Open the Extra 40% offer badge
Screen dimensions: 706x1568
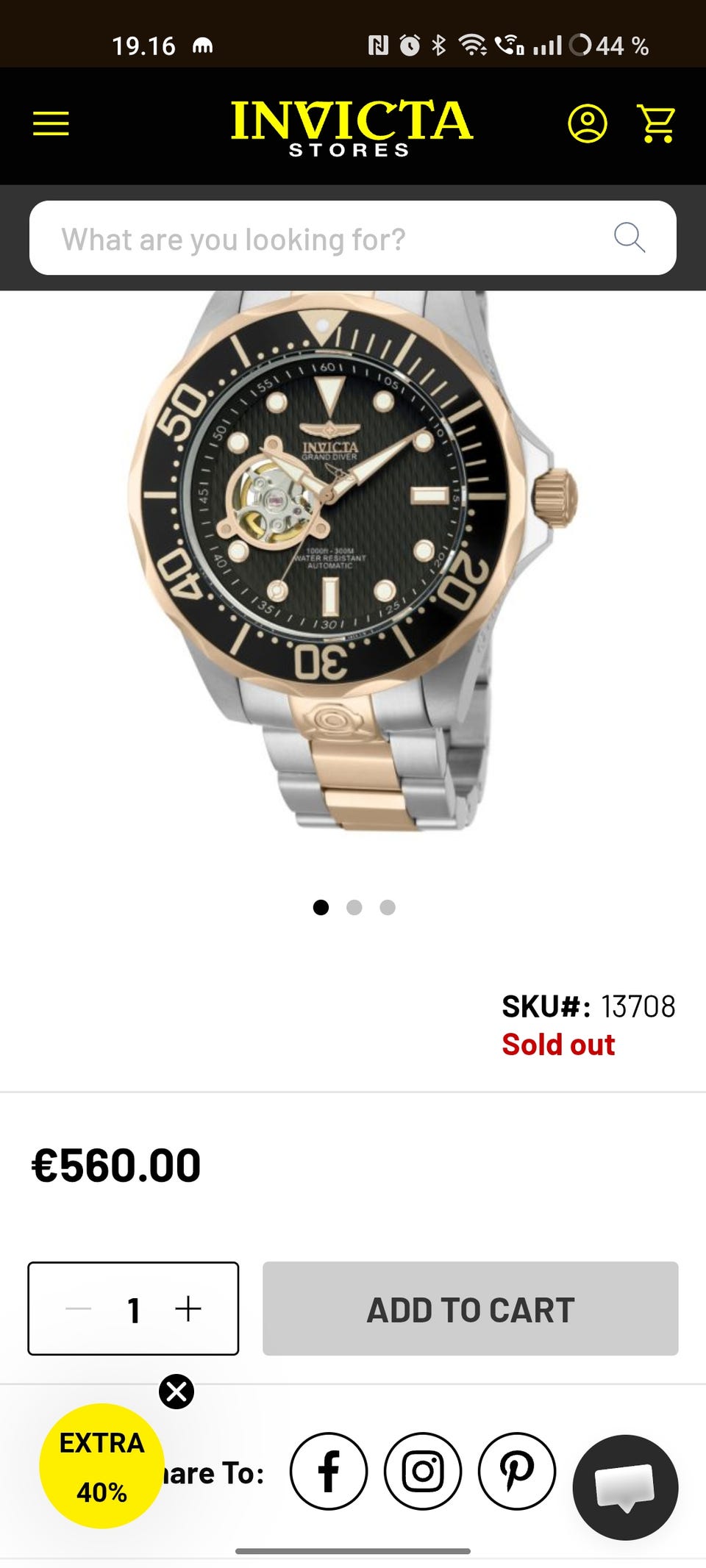(101, 1467)
